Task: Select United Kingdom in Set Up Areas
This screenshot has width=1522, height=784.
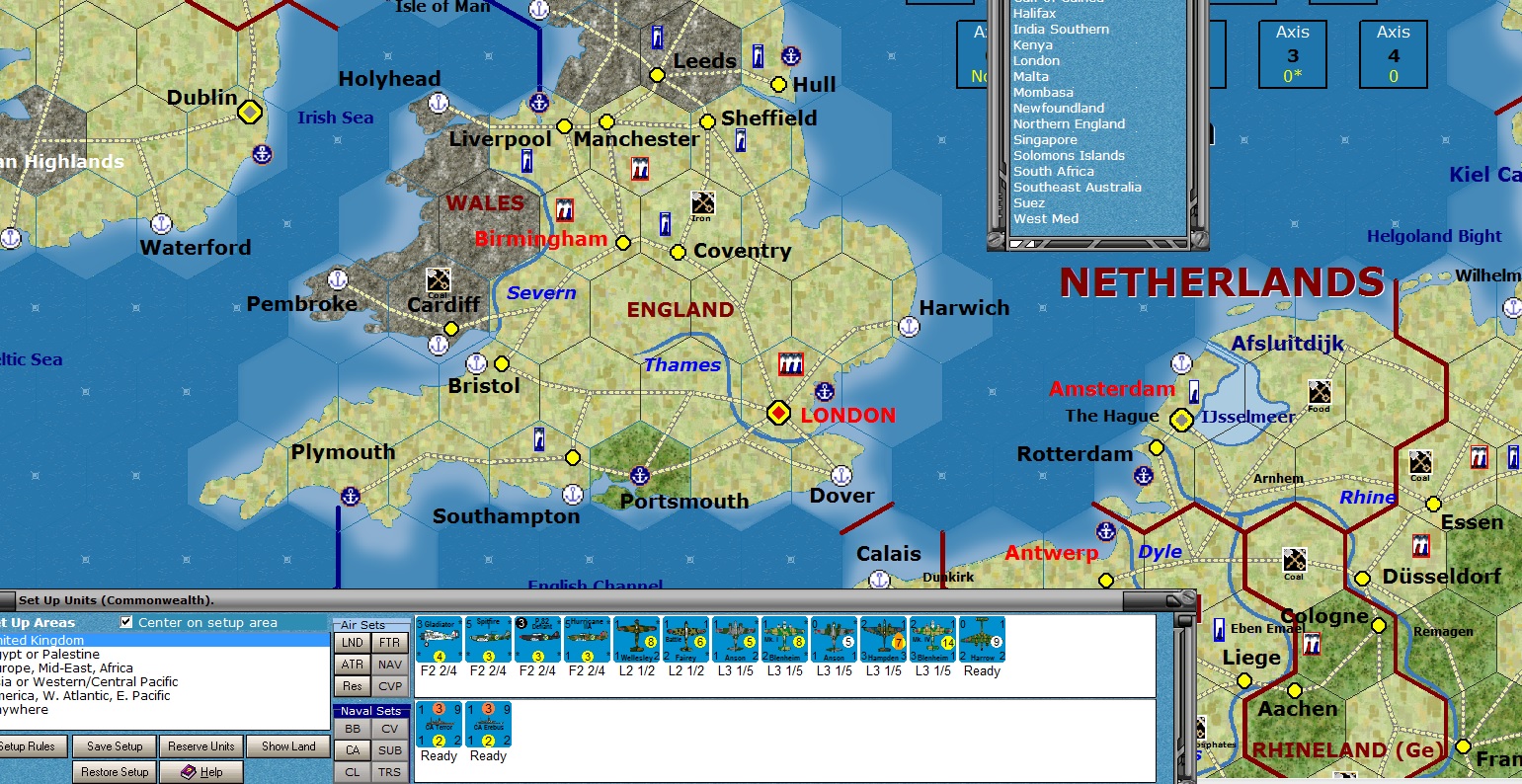Action: click(164, 640)
